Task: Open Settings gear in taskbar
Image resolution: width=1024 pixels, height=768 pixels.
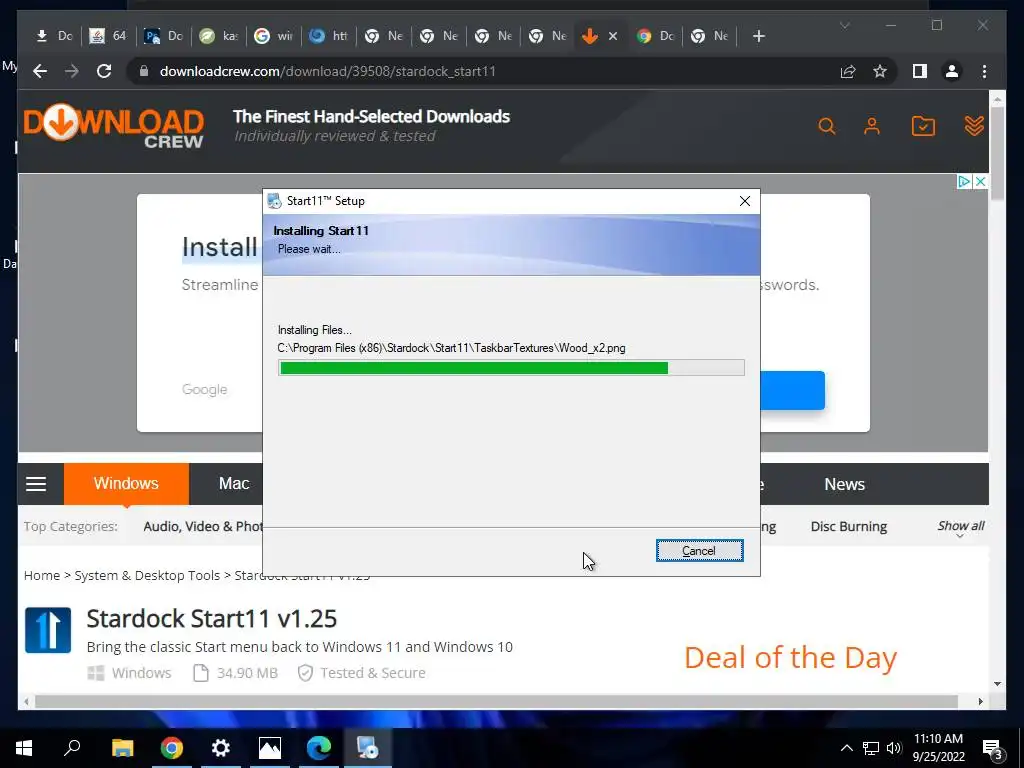Action: pos(221,748)
